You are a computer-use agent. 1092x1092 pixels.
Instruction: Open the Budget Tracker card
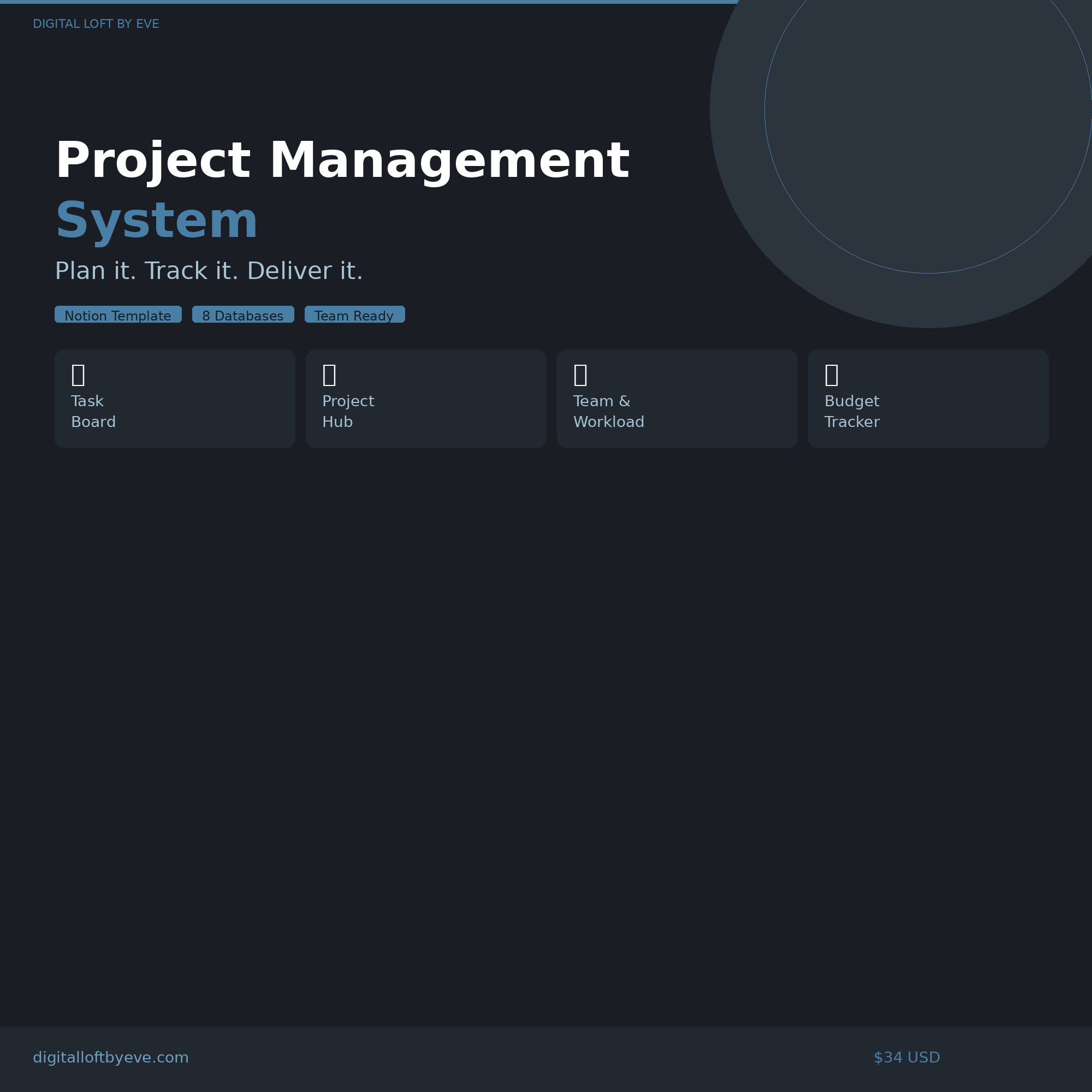pos(928,399)
